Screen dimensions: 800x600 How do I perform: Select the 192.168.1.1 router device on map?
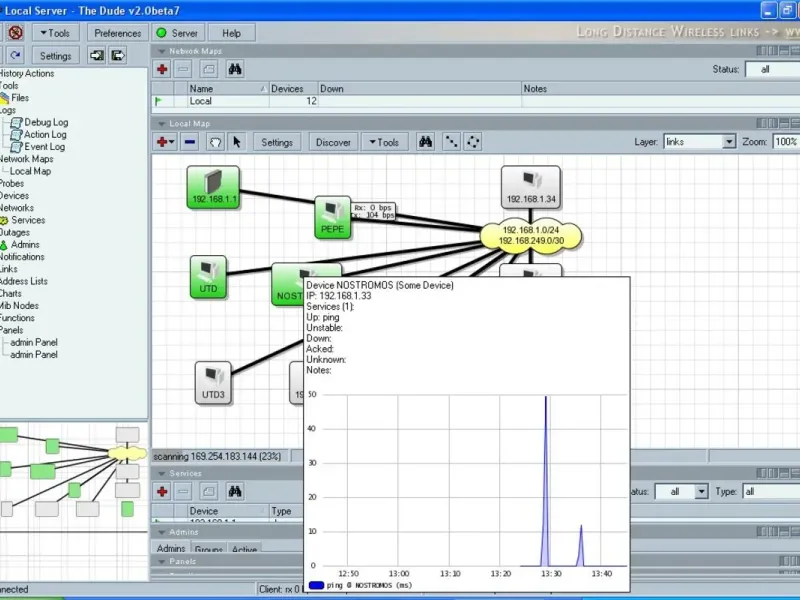click(x=213, y=187)
